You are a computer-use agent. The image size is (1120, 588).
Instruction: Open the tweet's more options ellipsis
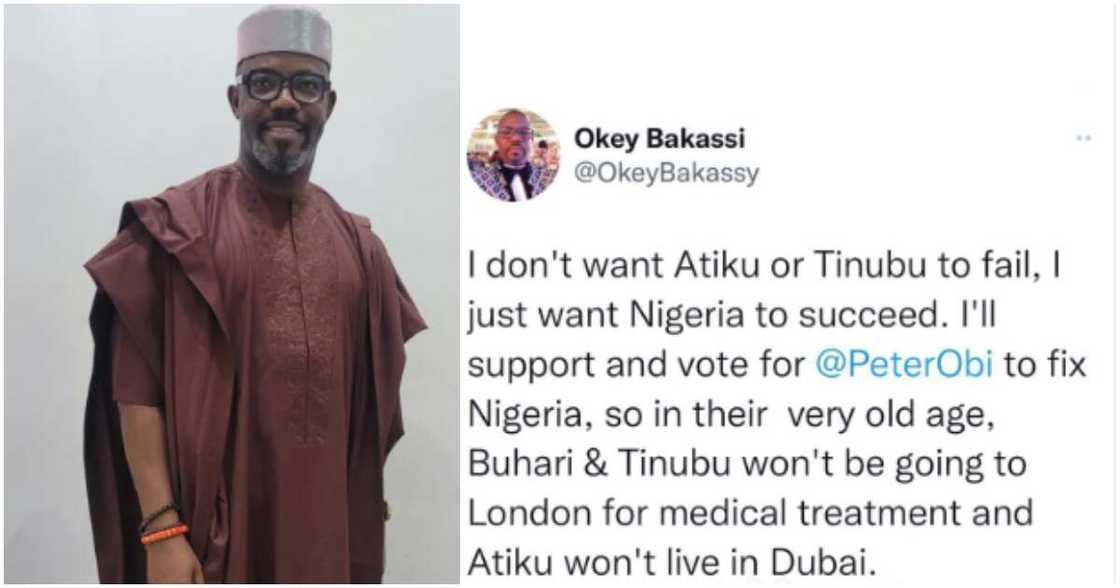click(1083, 138)
